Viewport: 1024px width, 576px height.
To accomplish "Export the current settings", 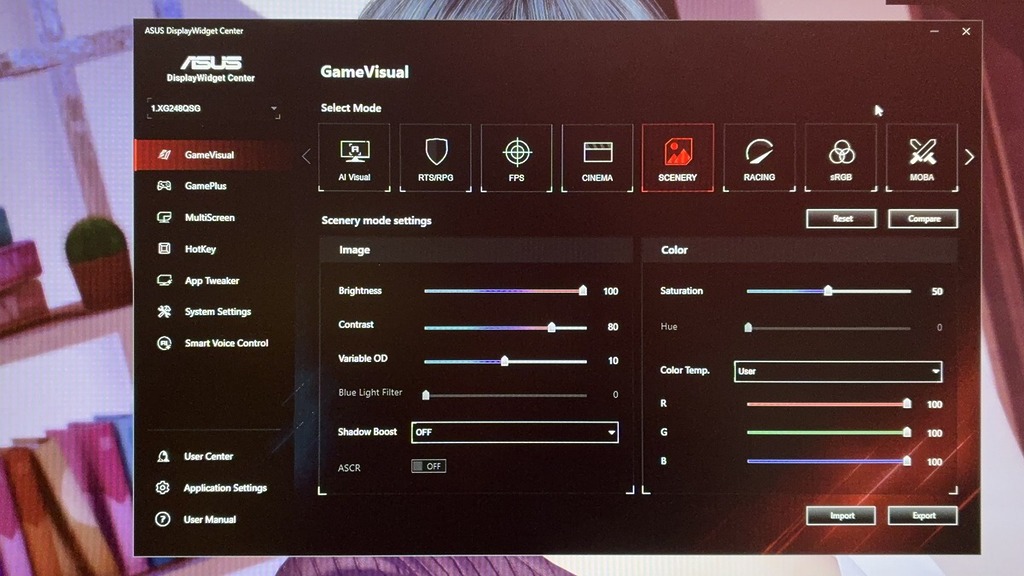I will point(922,515).
